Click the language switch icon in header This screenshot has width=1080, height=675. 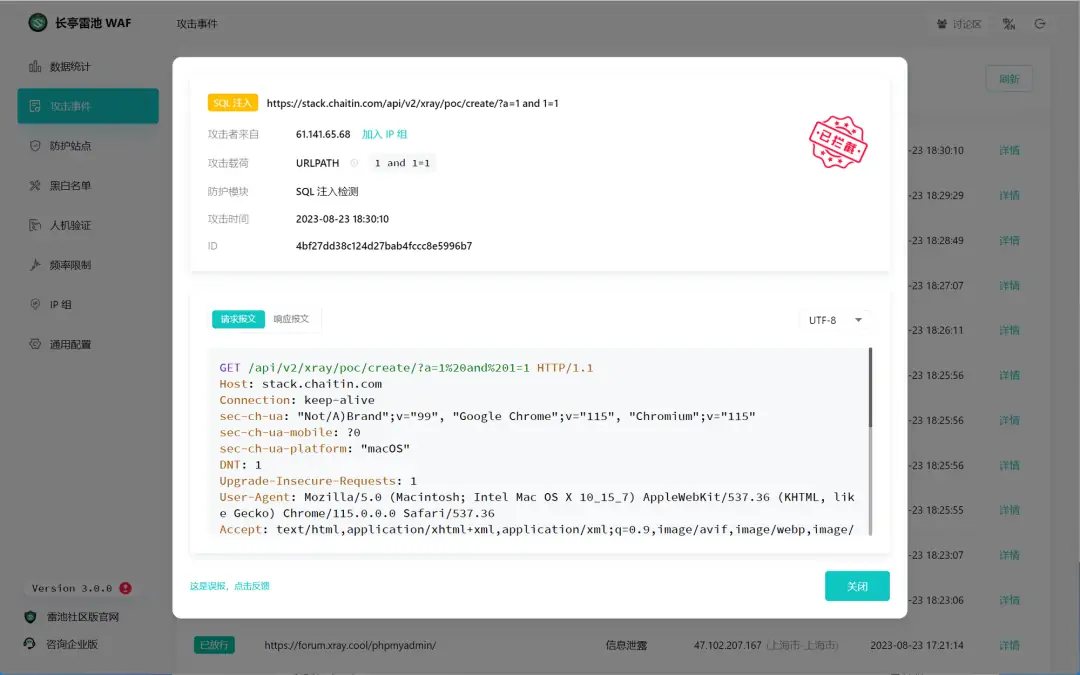tap(1009, 24)
